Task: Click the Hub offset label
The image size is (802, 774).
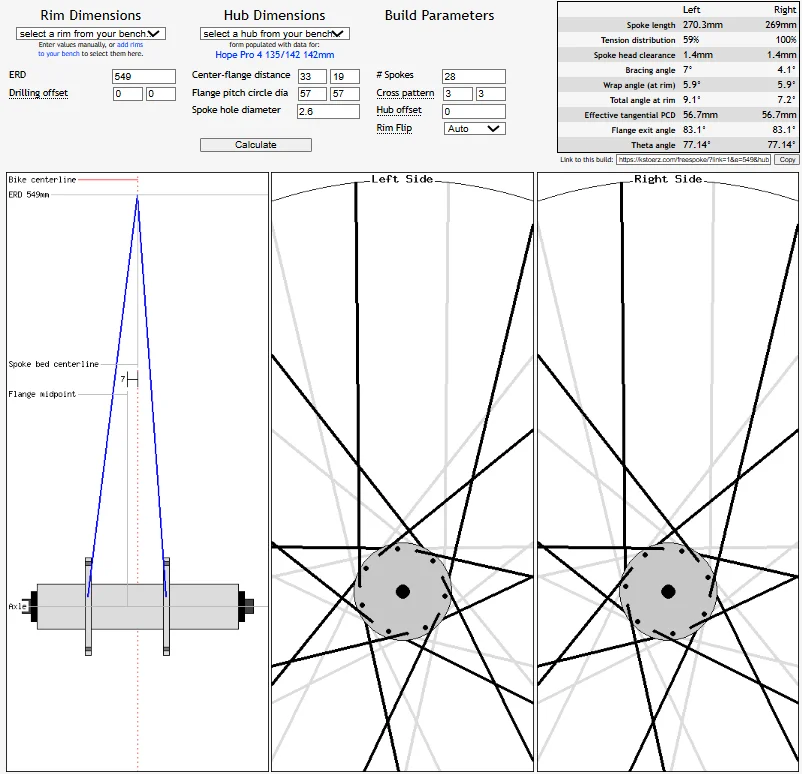Action: [x=399, y=110]
